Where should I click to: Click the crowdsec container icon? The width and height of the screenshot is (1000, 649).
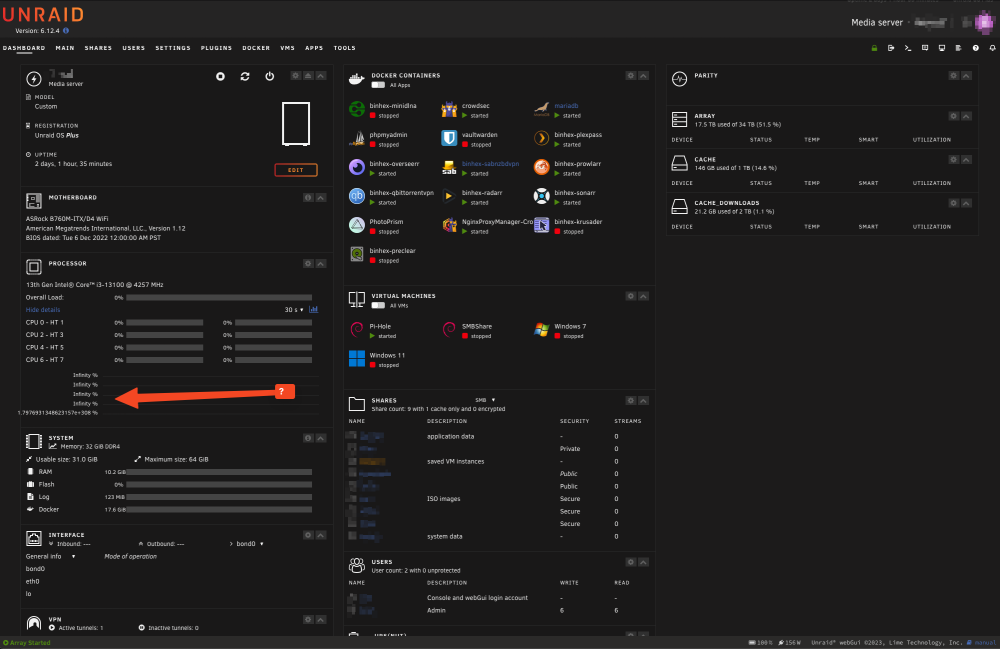click(x=450, y=109)
